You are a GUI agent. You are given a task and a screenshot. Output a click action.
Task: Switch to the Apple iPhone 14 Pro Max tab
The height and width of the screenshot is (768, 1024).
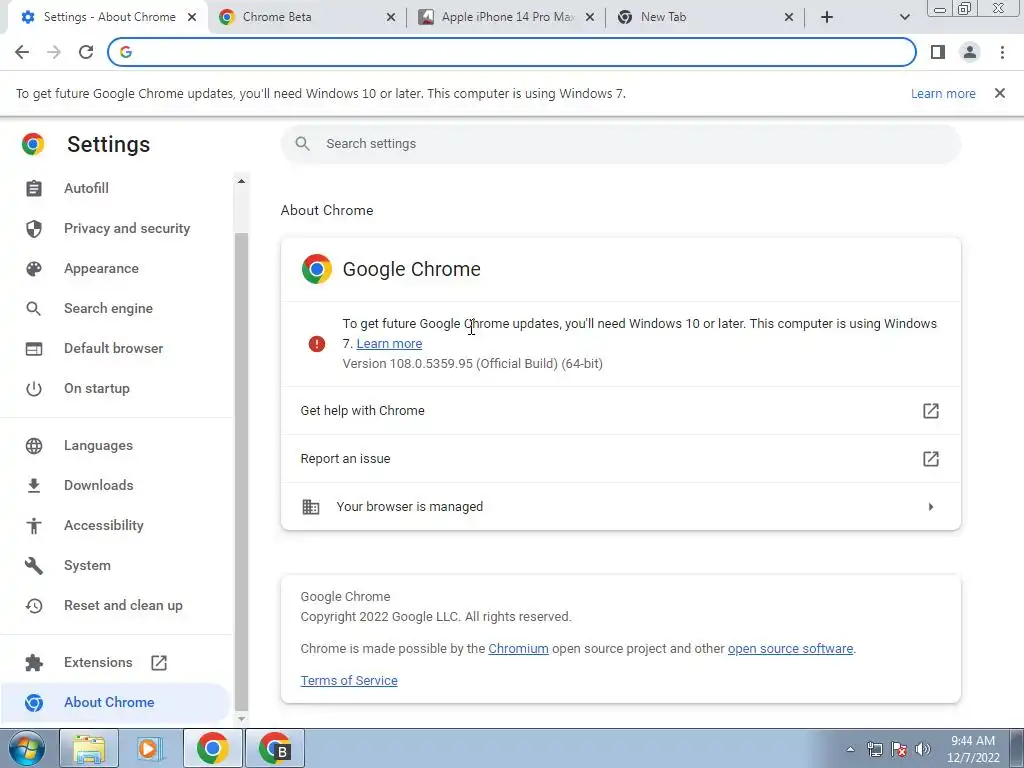pyautogui.click(x=506, y=17)
